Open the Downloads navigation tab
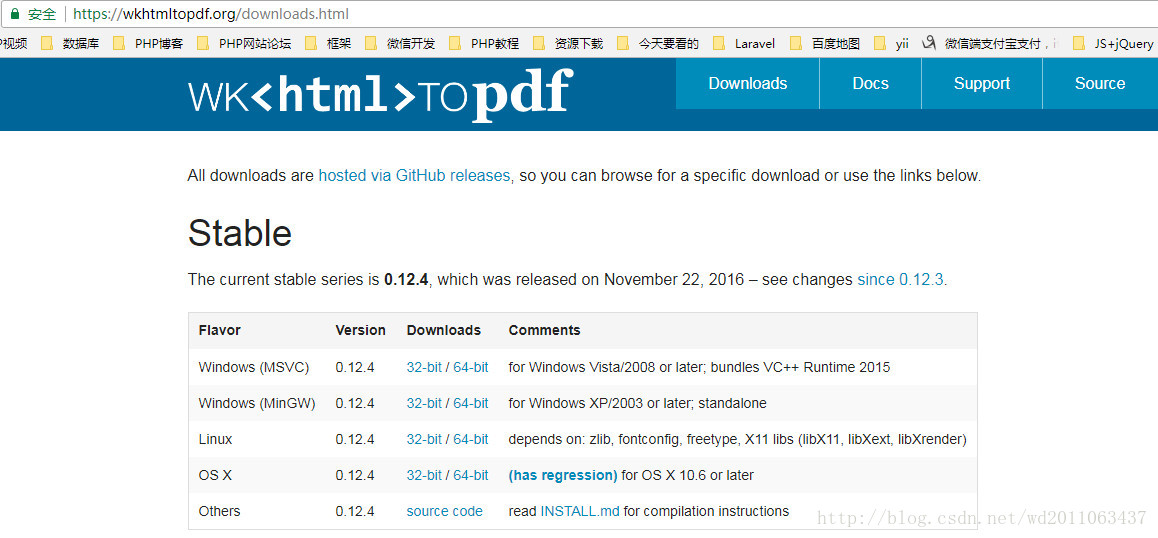This screenshot has height=538, width=1158. coord(747,84)
